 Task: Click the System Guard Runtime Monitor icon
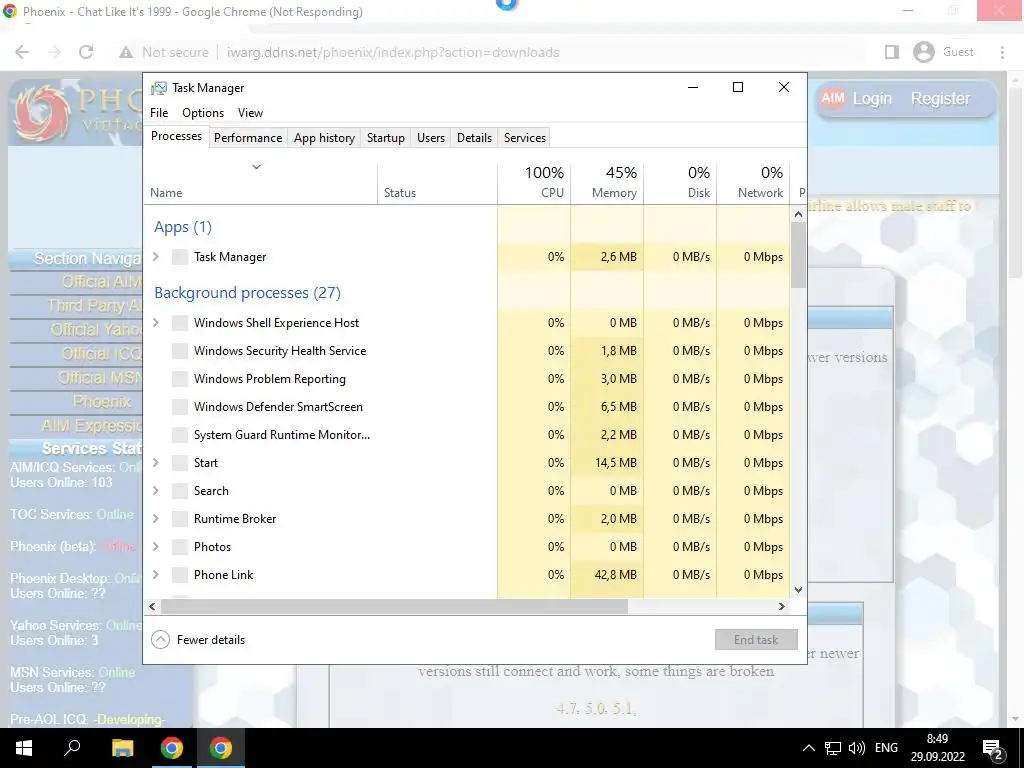(x=180, y=435)
